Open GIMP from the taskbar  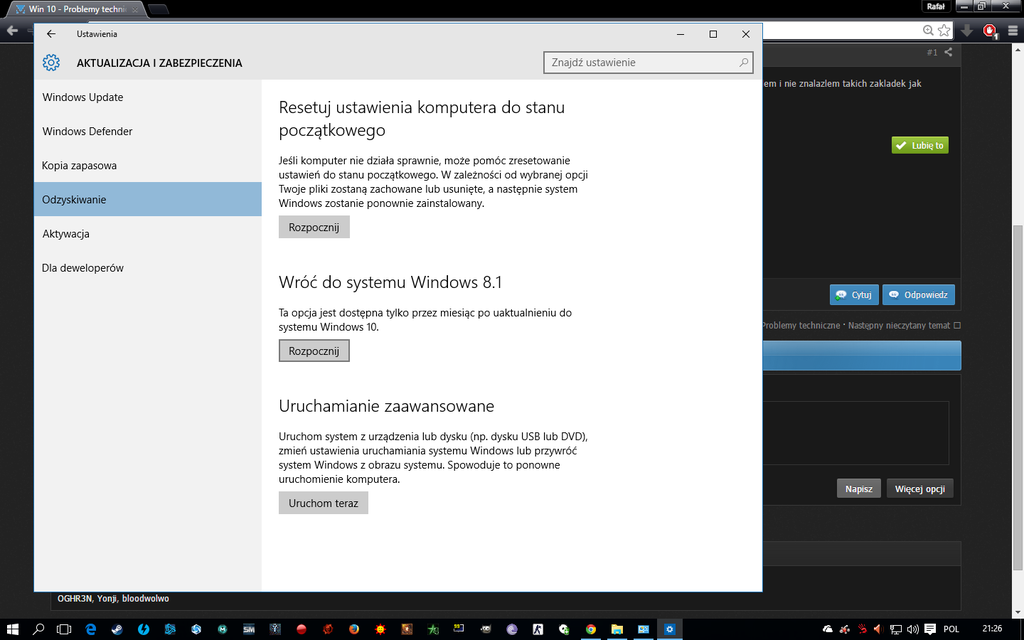click(x=485, y=630)
